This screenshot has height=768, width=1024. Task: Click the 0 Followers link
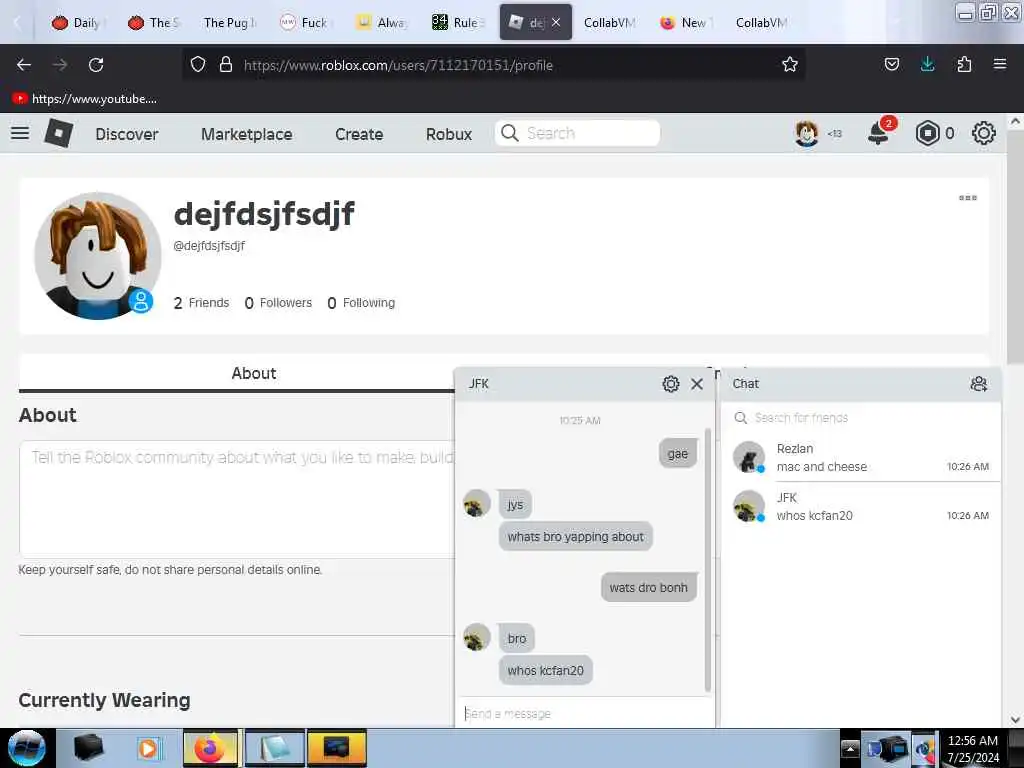pos(278,303)
